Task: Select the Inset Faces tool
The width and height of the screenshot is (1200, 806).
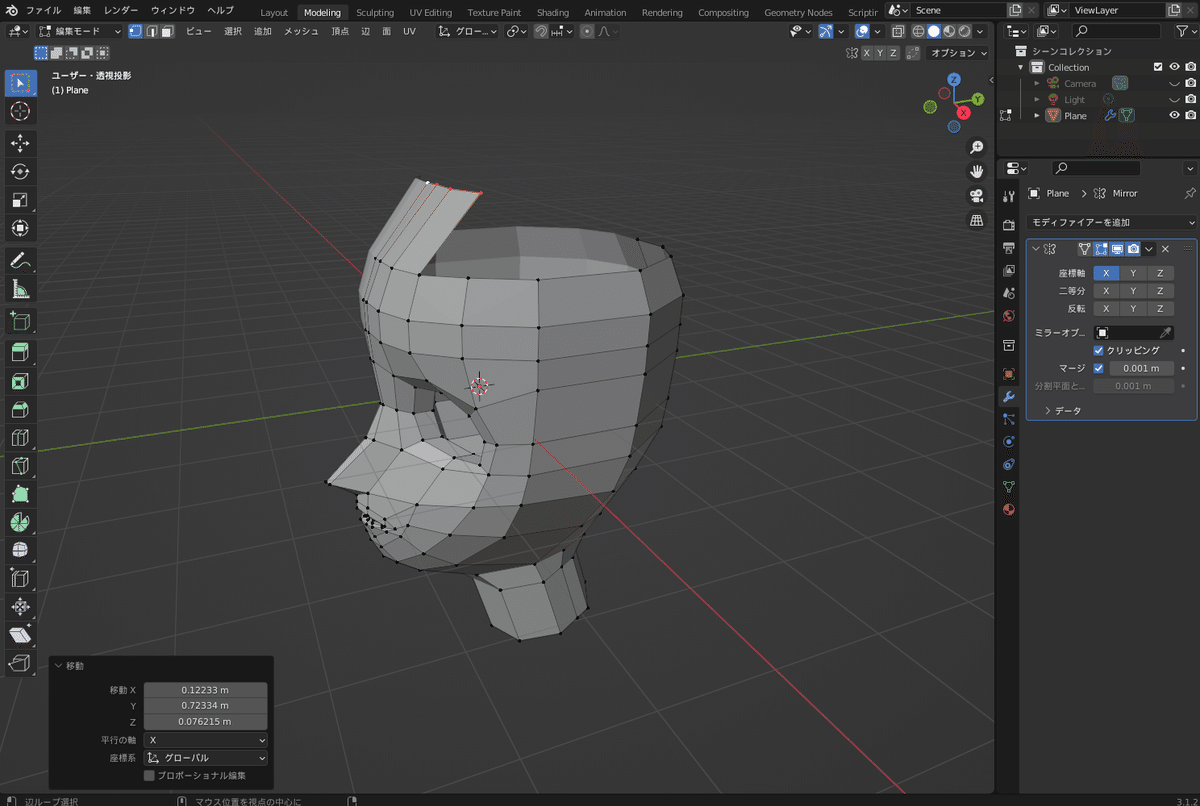Action: coord(20,382)
